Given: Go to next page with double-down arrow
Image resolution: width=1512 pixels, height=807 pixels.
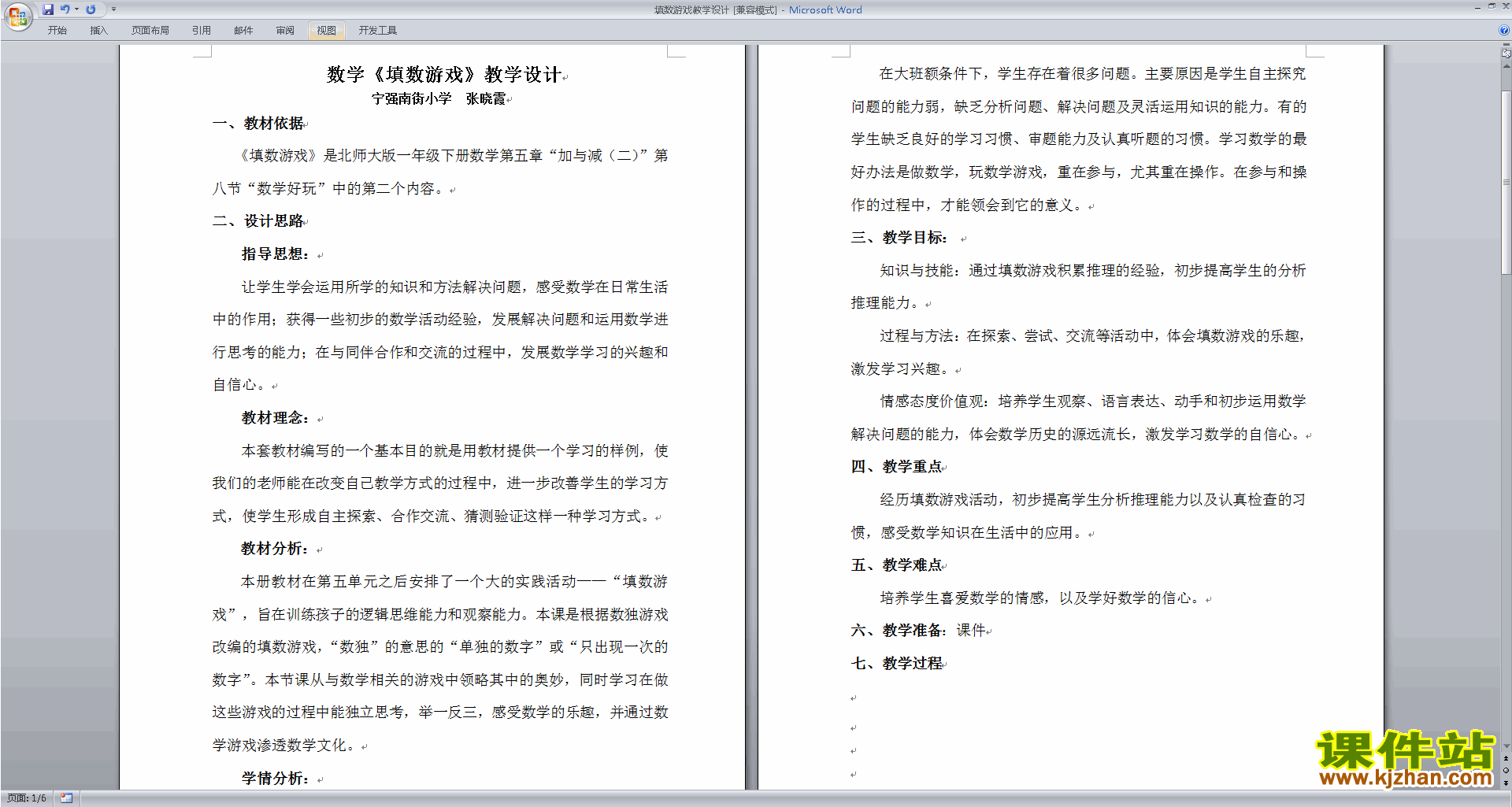Looking at the screenshot, I should [x=1506, y=783].
